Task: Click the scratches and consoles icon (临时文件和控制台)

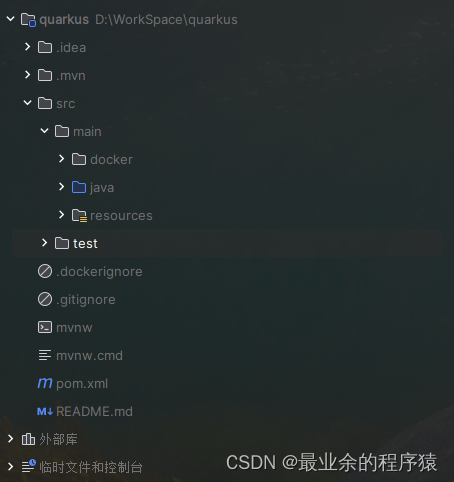Action: click(29, 466)
